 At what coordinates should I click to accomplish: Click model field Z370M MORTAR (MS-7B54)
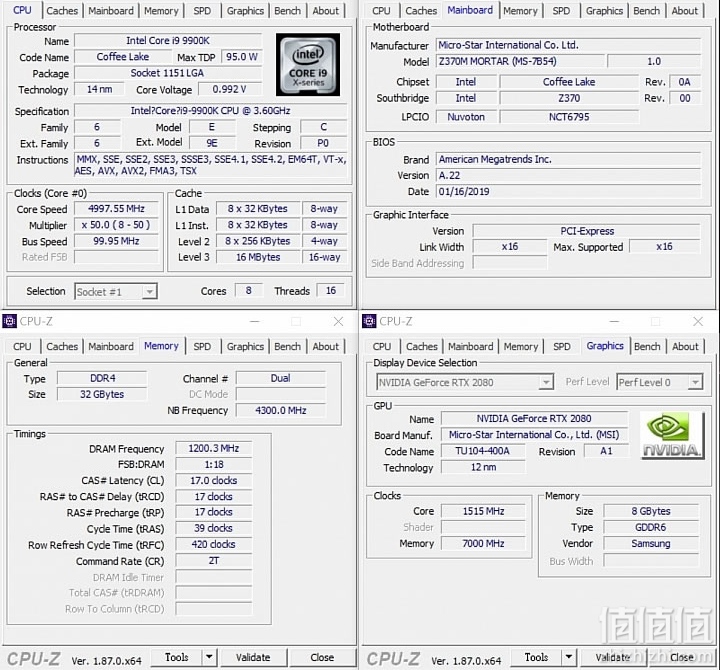point(520,61)
